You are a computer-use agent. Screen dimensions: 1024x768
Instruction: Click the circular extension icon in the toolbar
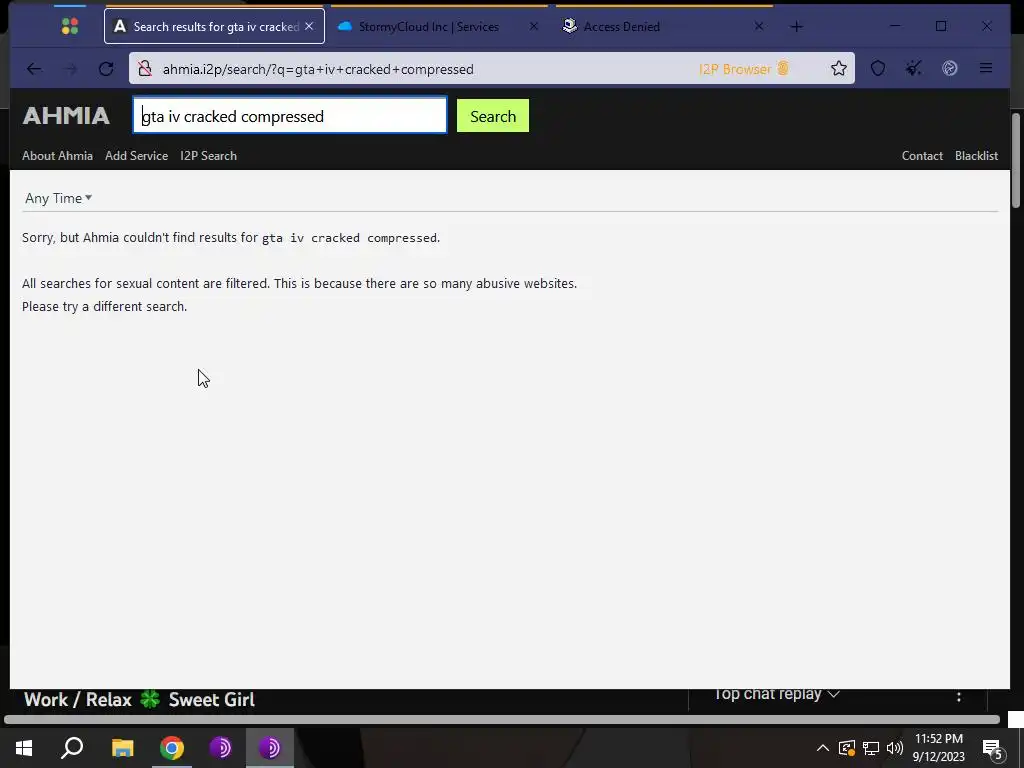950,69
